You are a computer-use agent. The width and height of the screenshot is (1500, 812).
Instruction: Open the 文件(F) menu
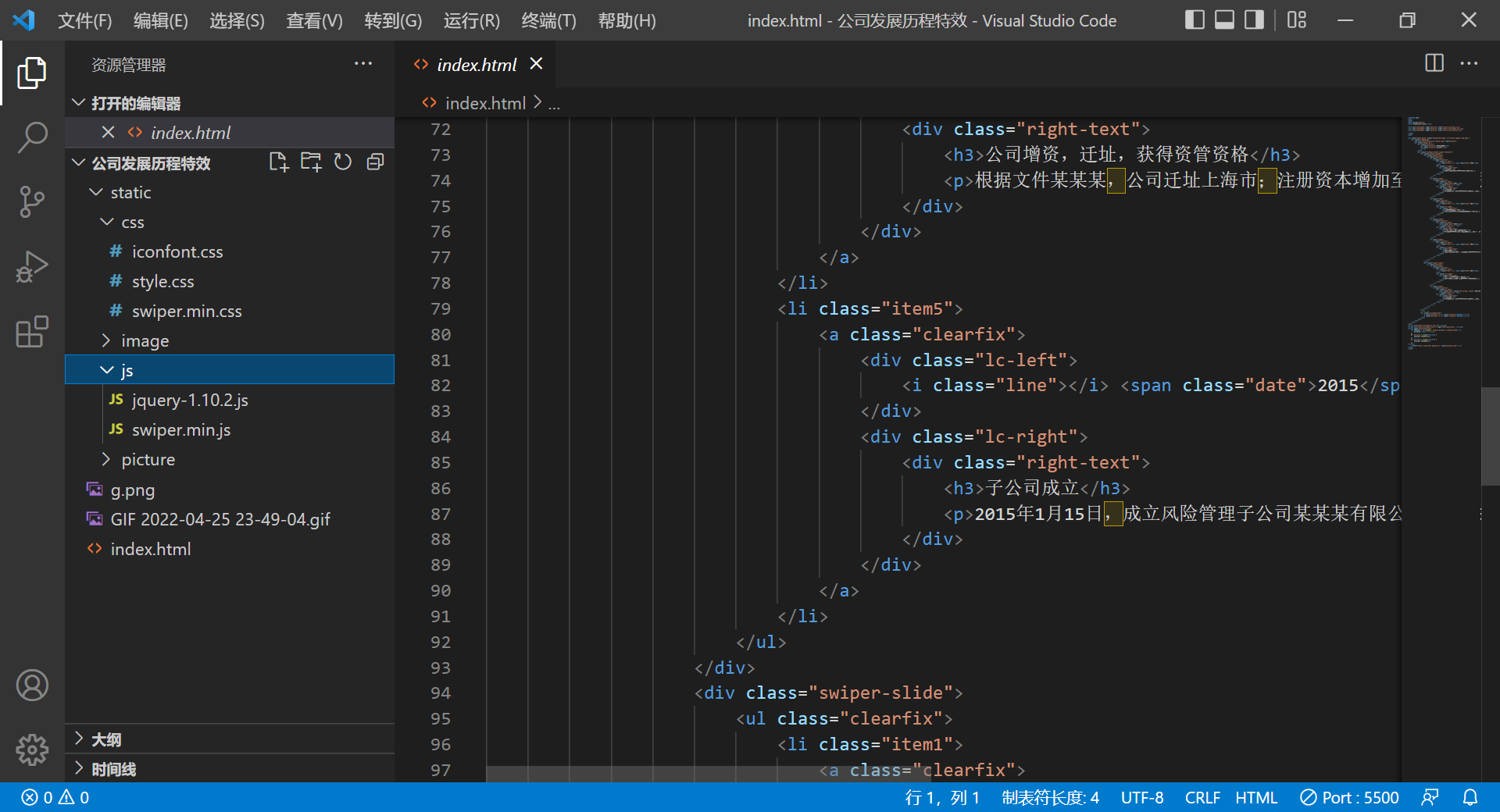pyautogui.click(x=85, y=21)
